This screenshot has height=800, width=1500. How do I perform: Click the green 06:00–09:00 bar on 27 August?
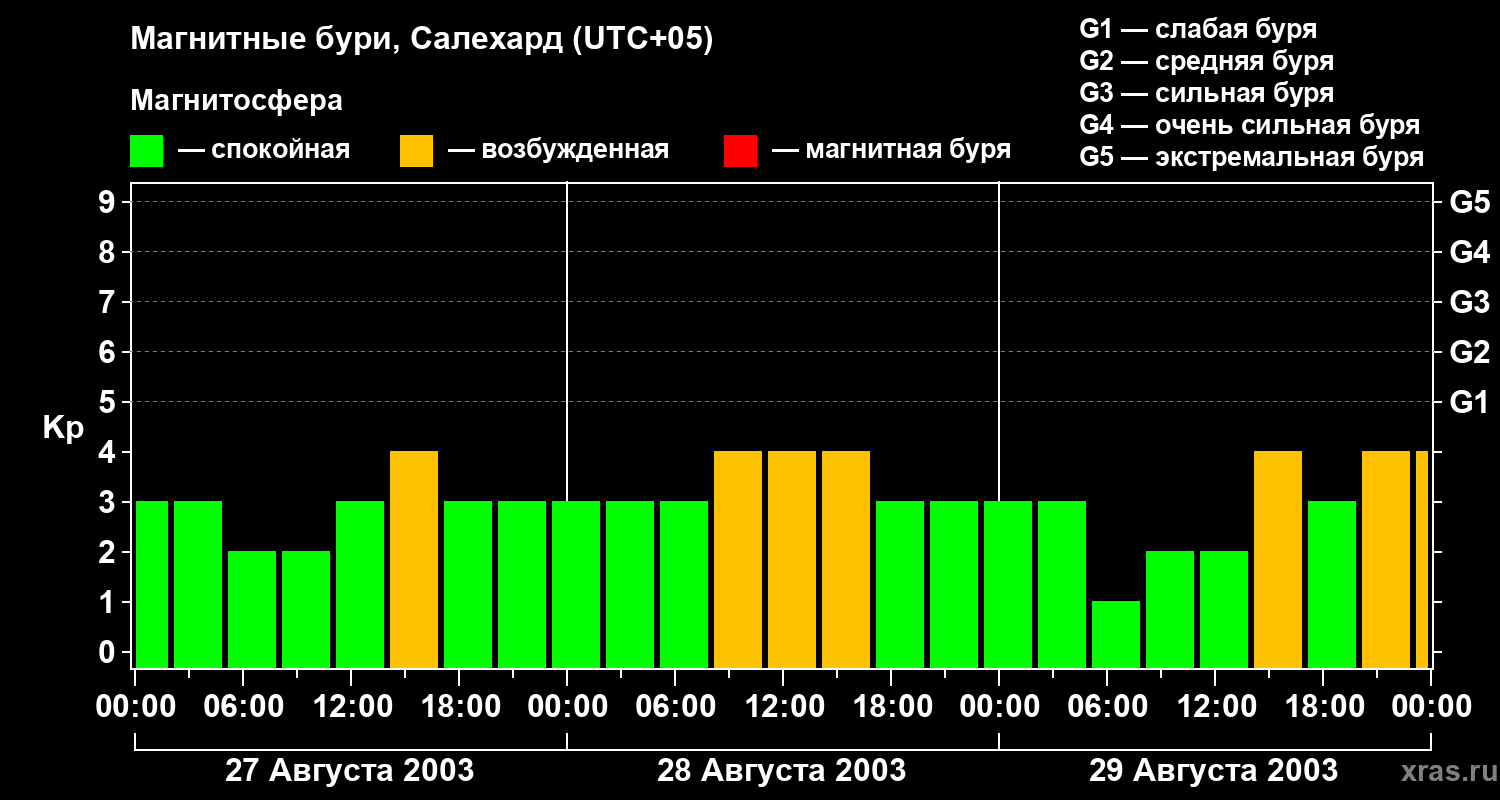pos(252,610)
